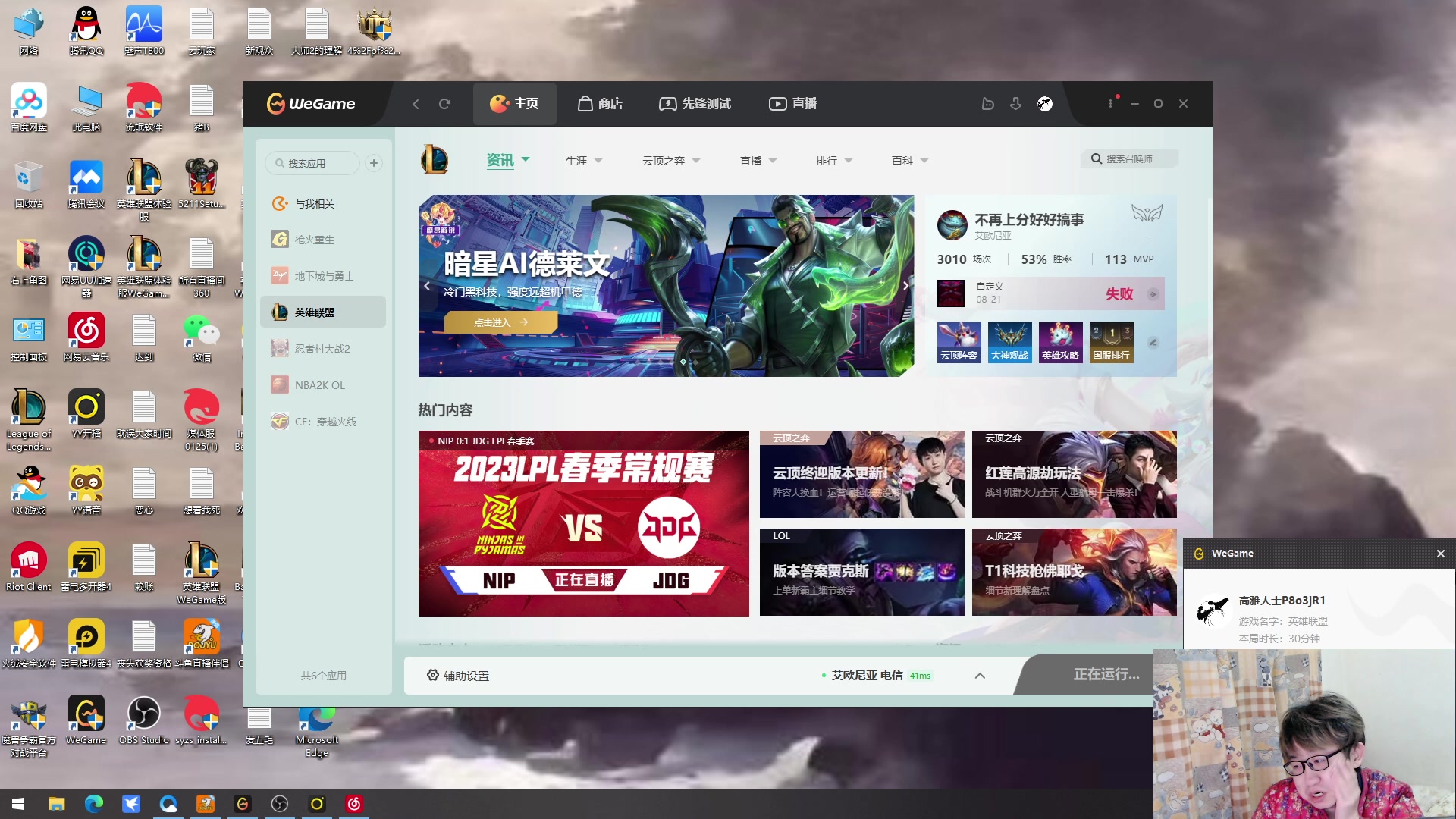
Task: Switch to the 直播 top tab
Action: [x=792, y=104]
